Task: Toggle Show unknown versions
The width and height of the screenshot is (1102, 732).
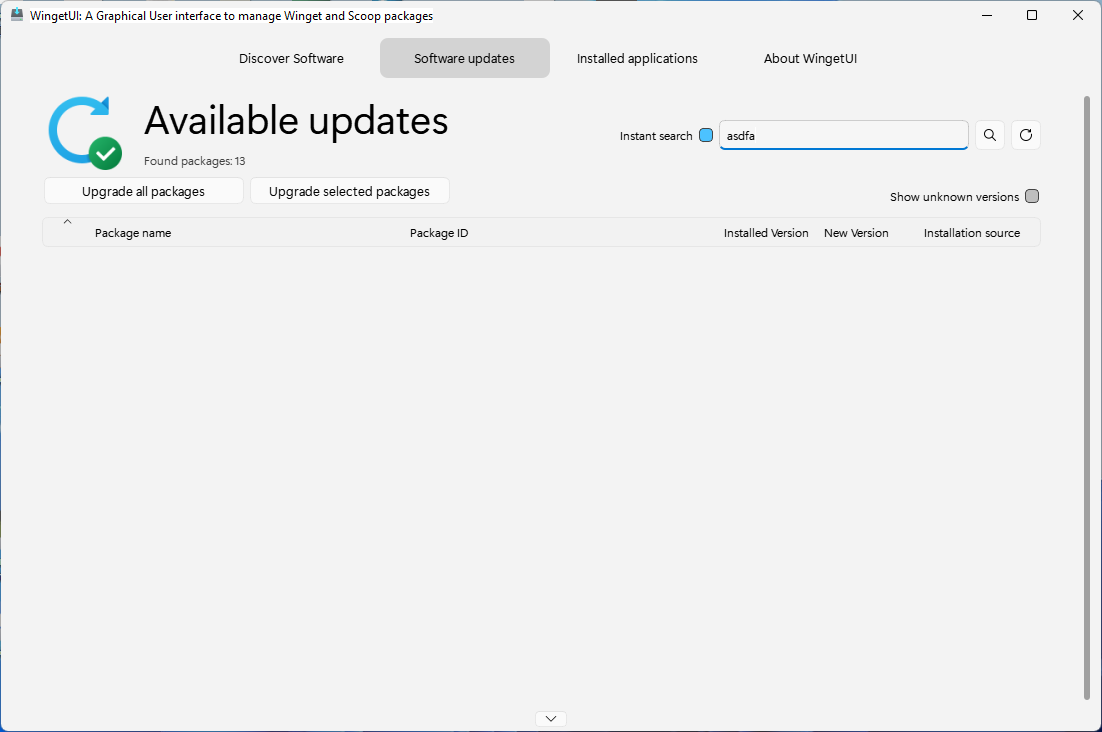Action: pyautogui.click(x=1032, y=196)
